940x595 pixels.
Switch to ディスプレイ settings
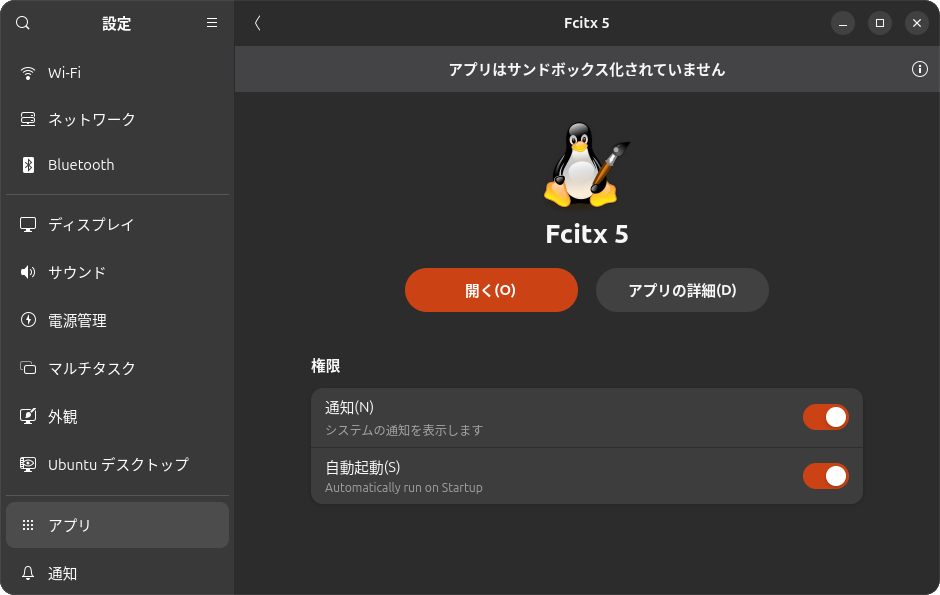pyautogui.click(x=118, y=225)
